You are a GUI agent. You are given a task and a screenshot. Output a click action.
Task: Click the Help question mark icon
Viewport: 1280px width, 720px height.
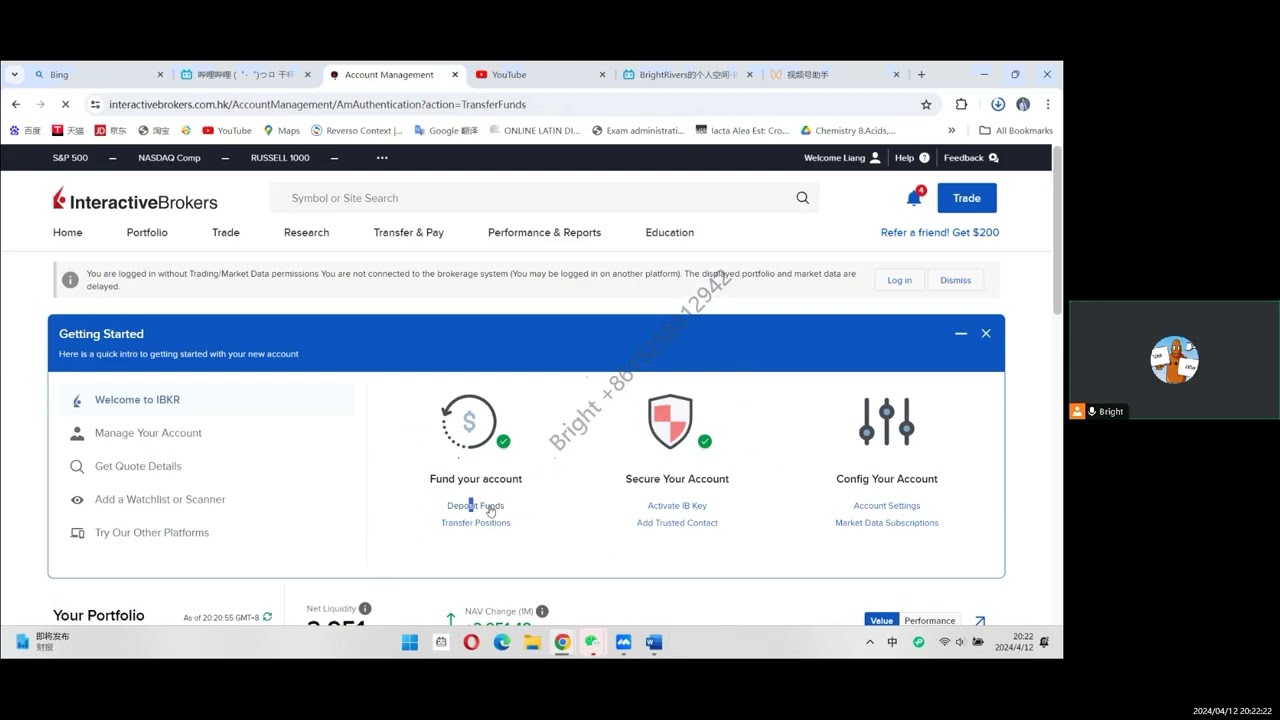924,158
